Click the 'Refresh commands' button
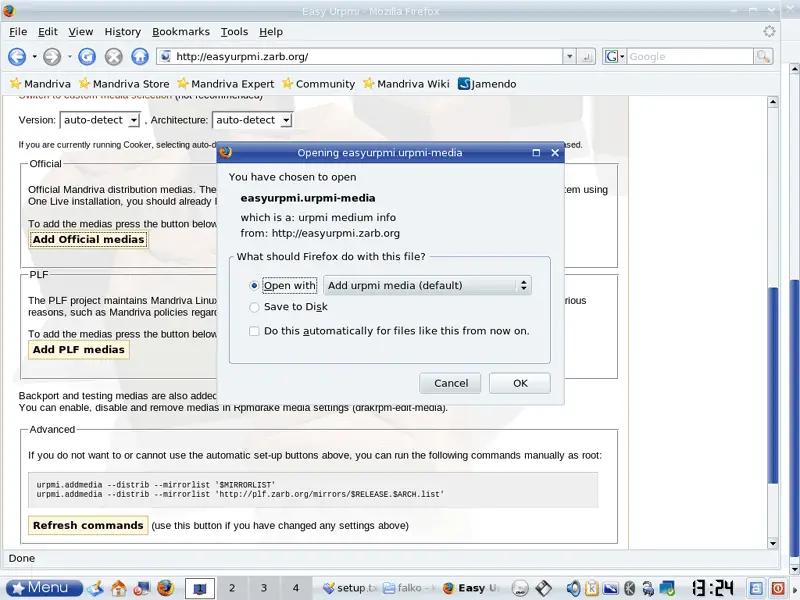Viewport: 800px width, 600px height. point(88,526)
